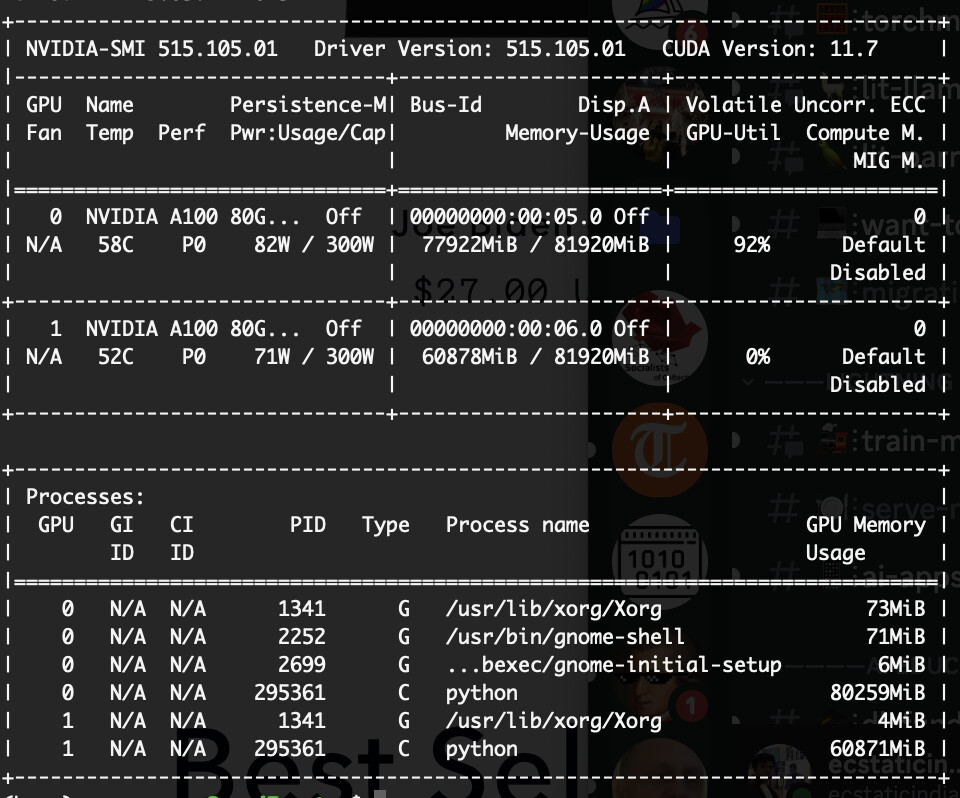Click memory usage 60878MiB / 81920MiB

click(x=536, y=357)
